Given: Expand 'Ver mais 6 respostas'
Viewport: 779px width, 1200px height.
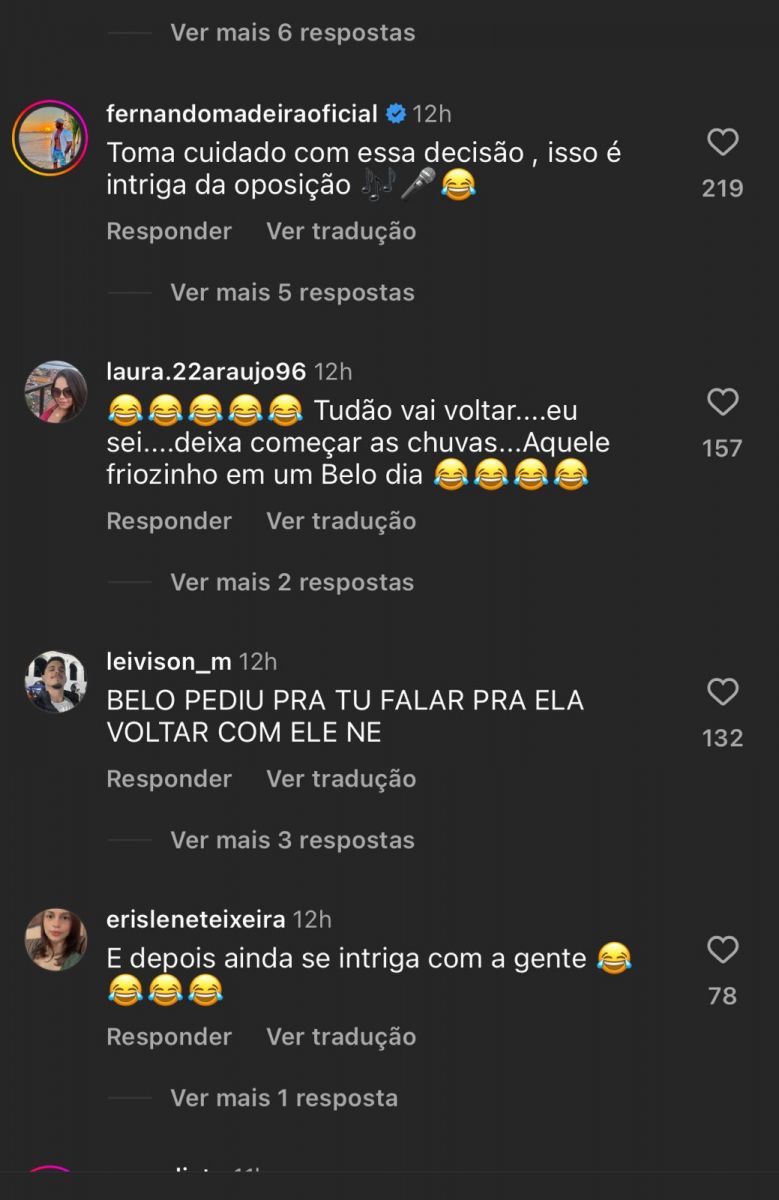Looking at the screenshot, I should click(293, 31).
